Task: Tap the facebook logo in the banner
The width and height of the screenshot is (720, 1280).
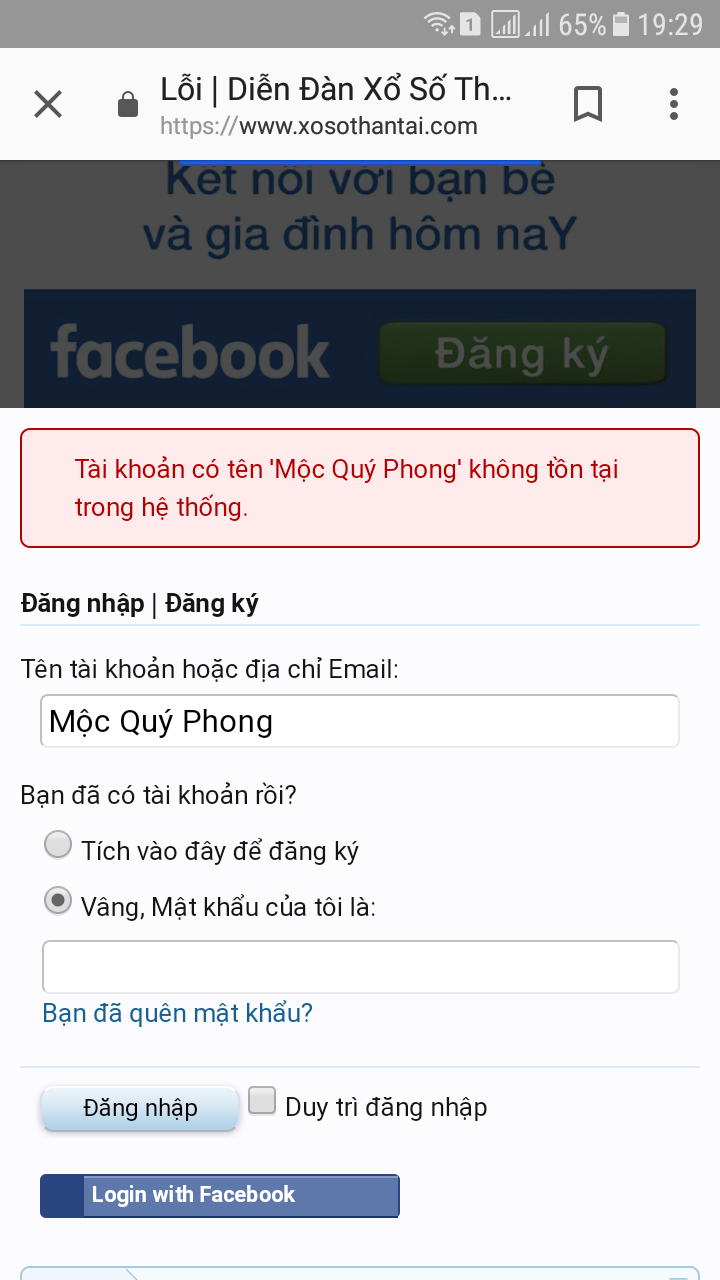Action: click(x=190, y=352)
